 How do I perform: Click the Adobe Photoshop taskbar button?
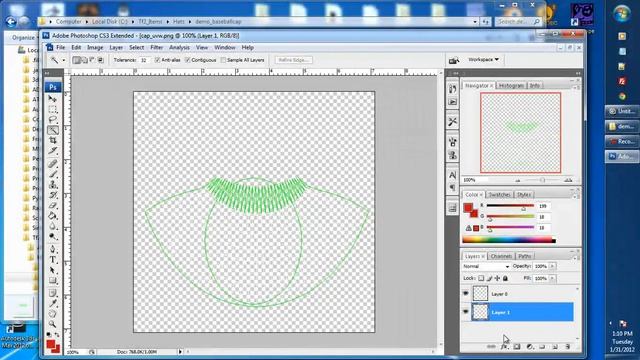pos(621,156)
